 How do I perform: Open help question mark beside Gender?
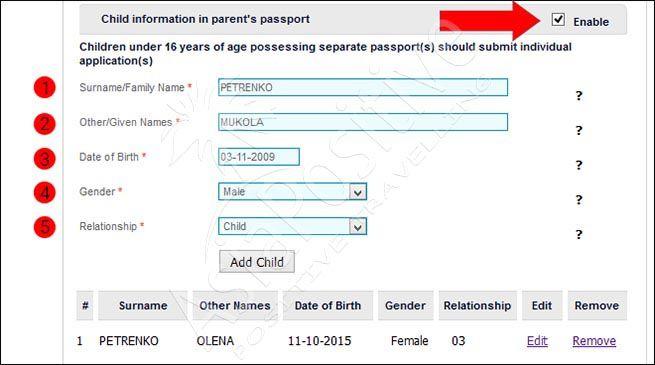click(x=579, y=200)
